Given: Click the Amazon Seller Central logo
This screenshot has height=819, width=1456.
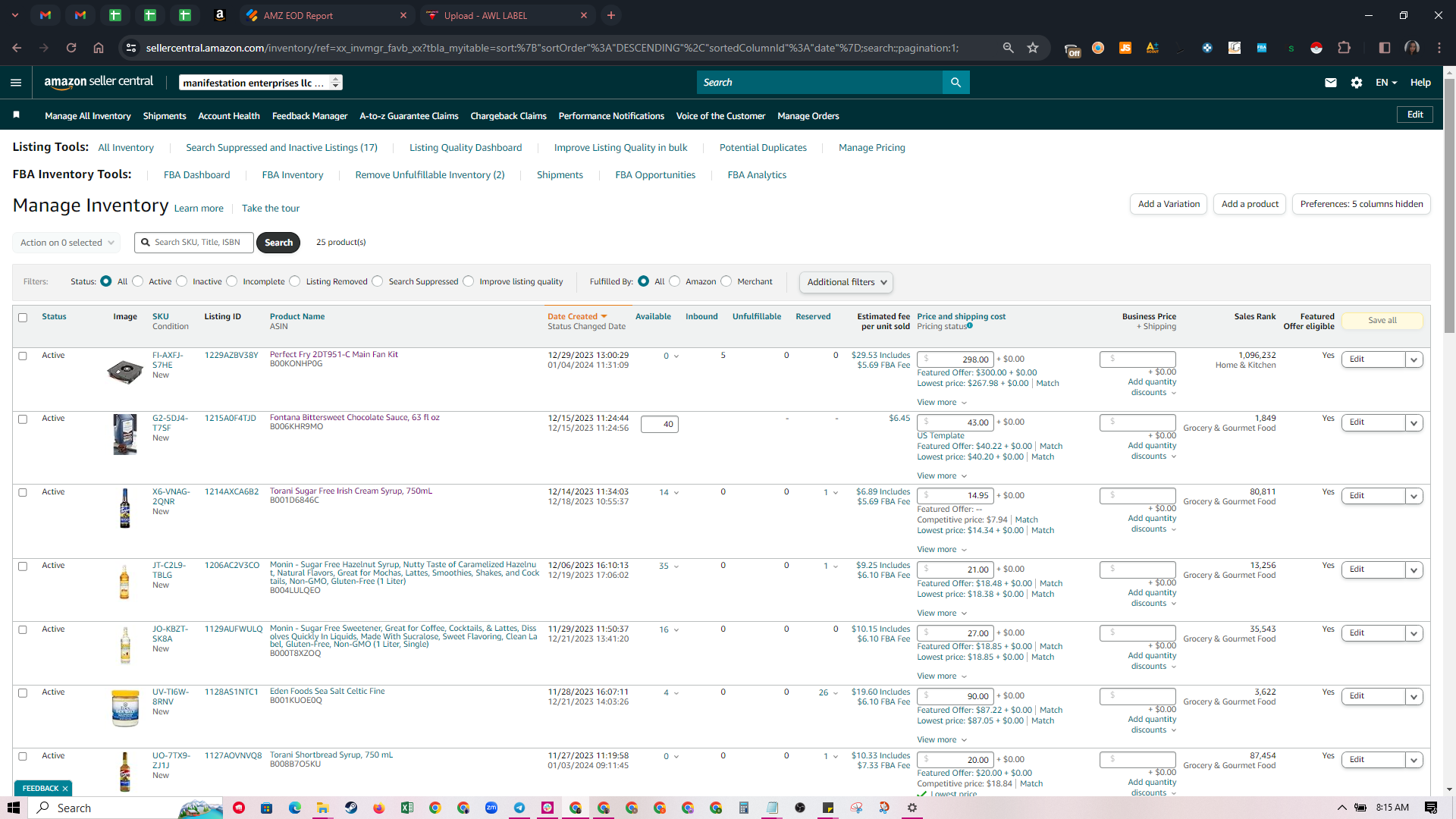Looking at the screenshot, I should [x=99, y=82].
